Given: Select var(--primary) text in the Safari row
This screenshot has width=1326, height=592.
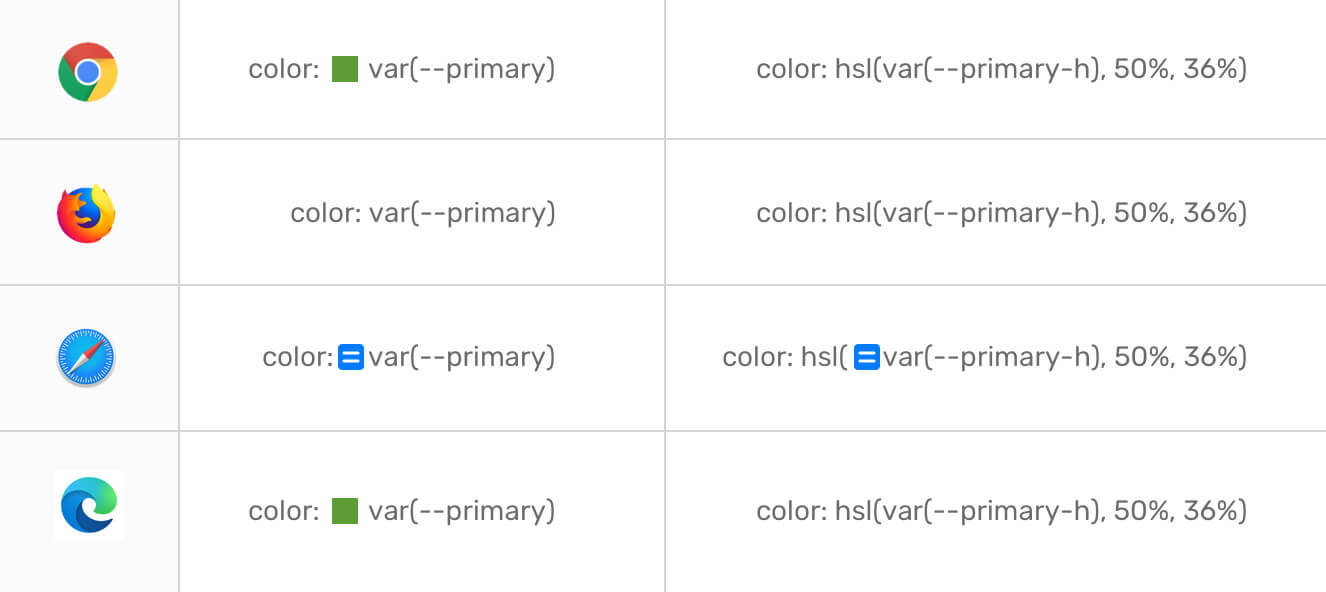Looking at the screenshot, I should [461, 357].
